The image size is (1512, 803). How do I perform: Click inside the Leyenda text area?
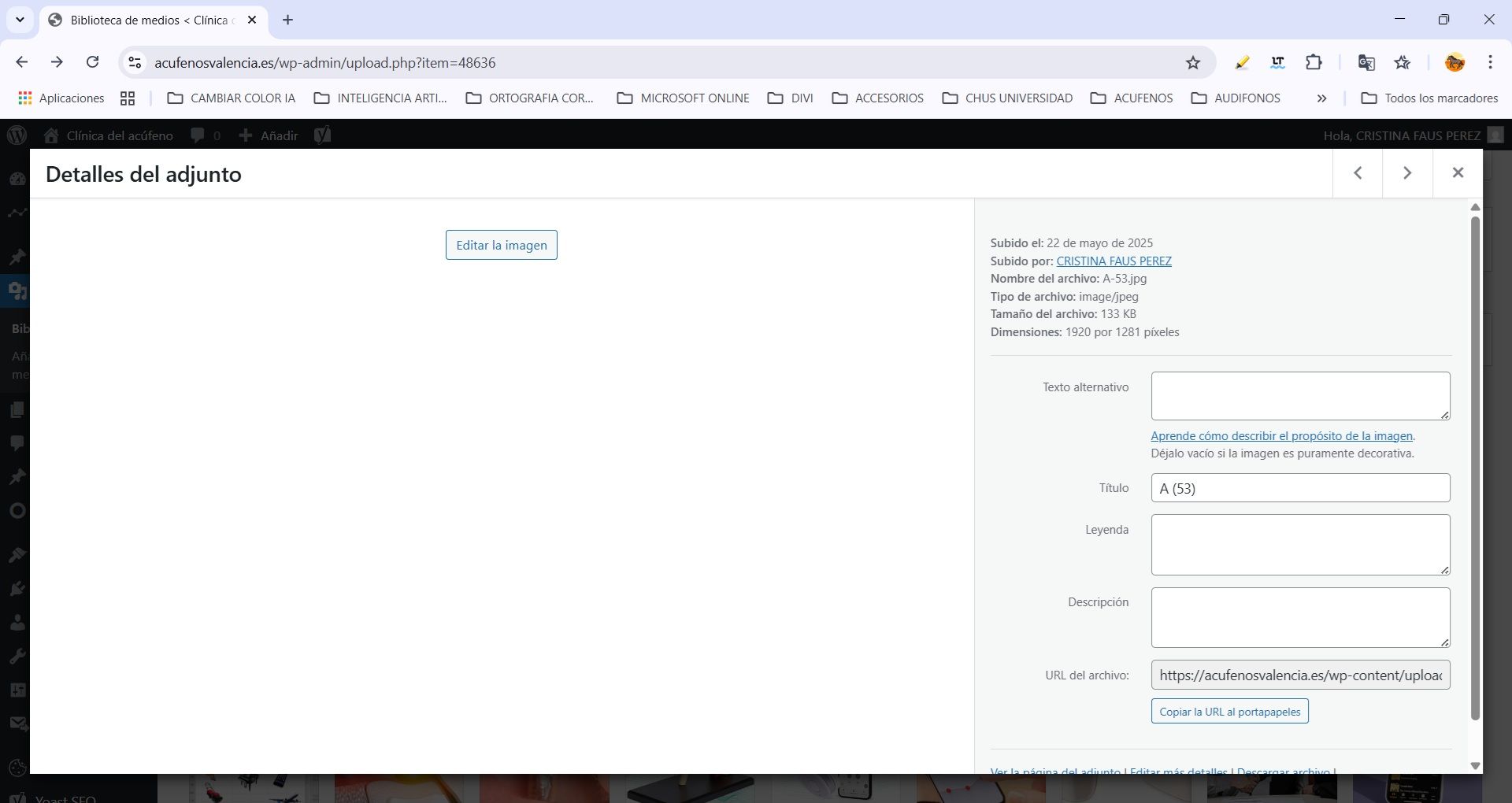[1300, 545]
